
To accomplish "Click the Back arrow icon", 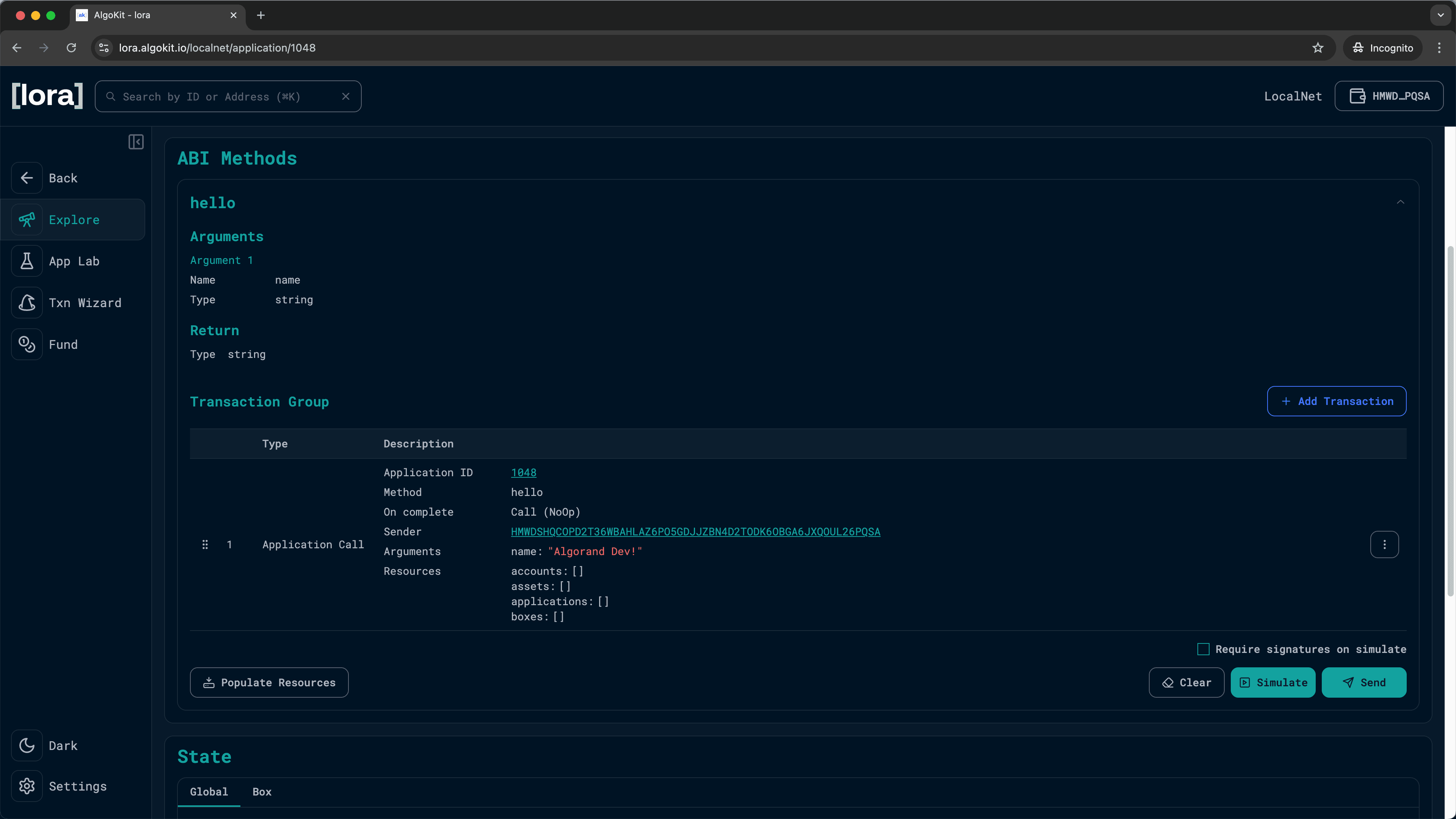I will (27, 177).
